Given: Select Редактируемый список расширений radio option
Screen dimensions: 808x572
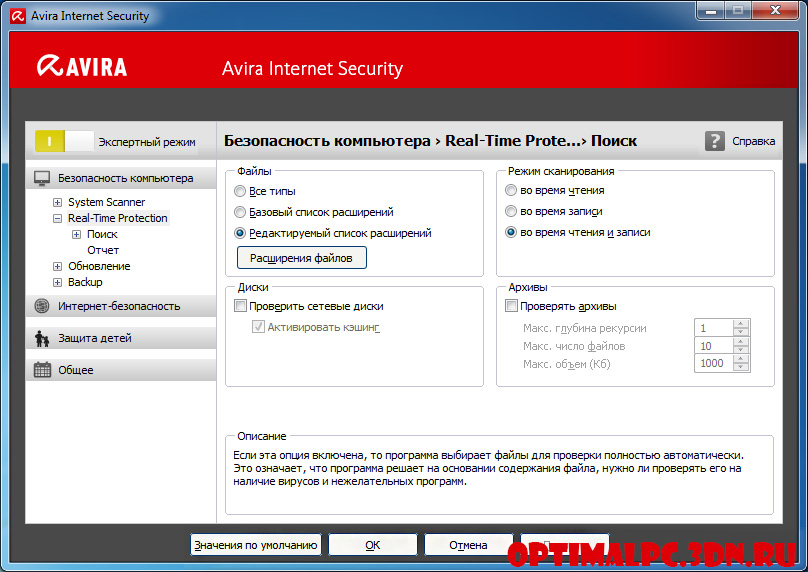Looking at the screenshot, I should (240, 233).
